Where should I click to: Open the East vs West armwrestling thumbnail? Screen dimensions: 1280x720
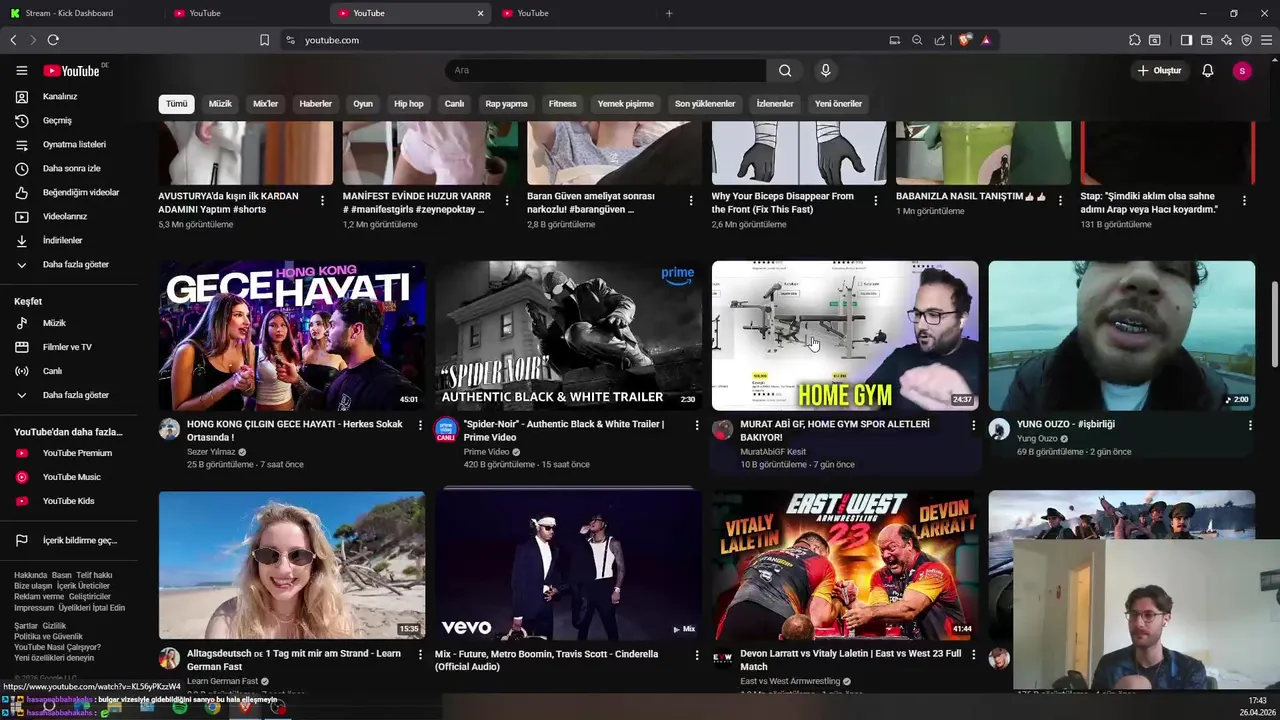click(845, 565)
